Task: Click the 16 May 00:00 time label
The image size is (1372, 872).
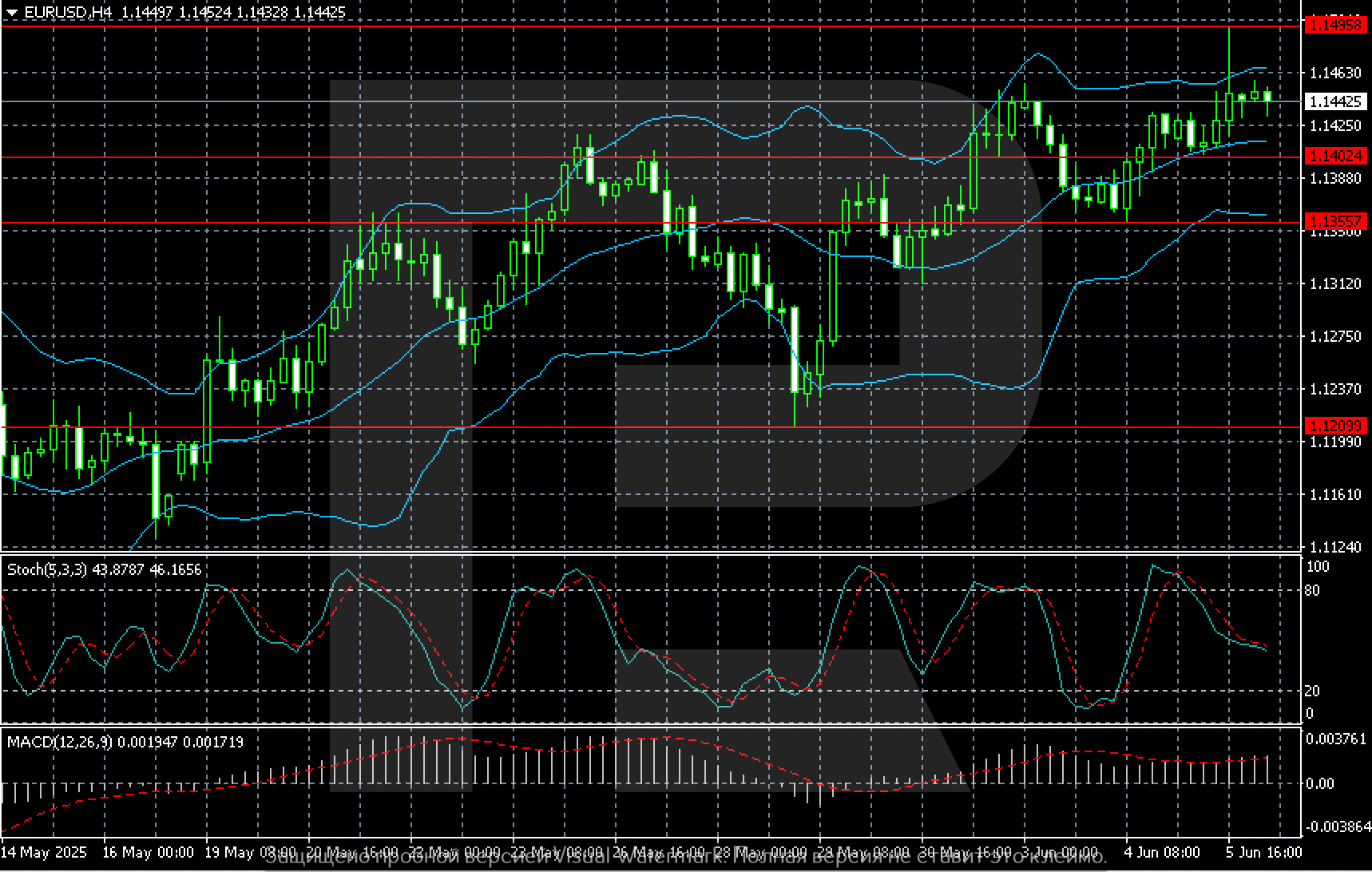Action: coord(149,851)
